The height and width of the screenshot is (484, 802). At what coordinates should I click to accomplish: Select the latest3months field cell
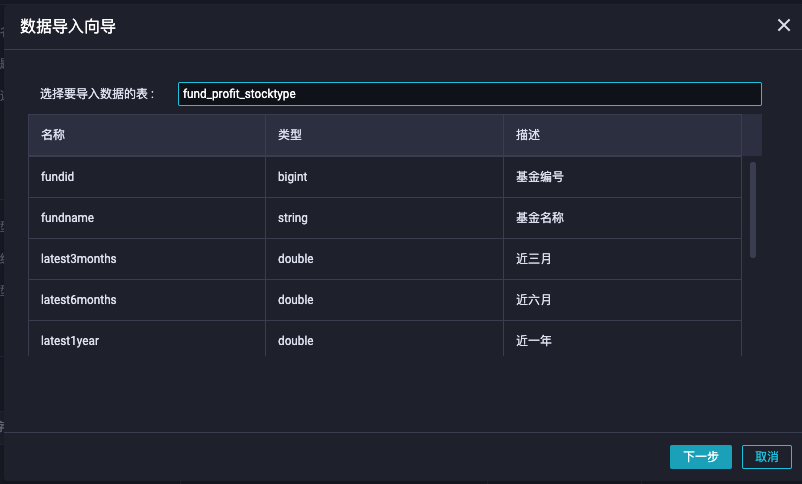(147, 259)
